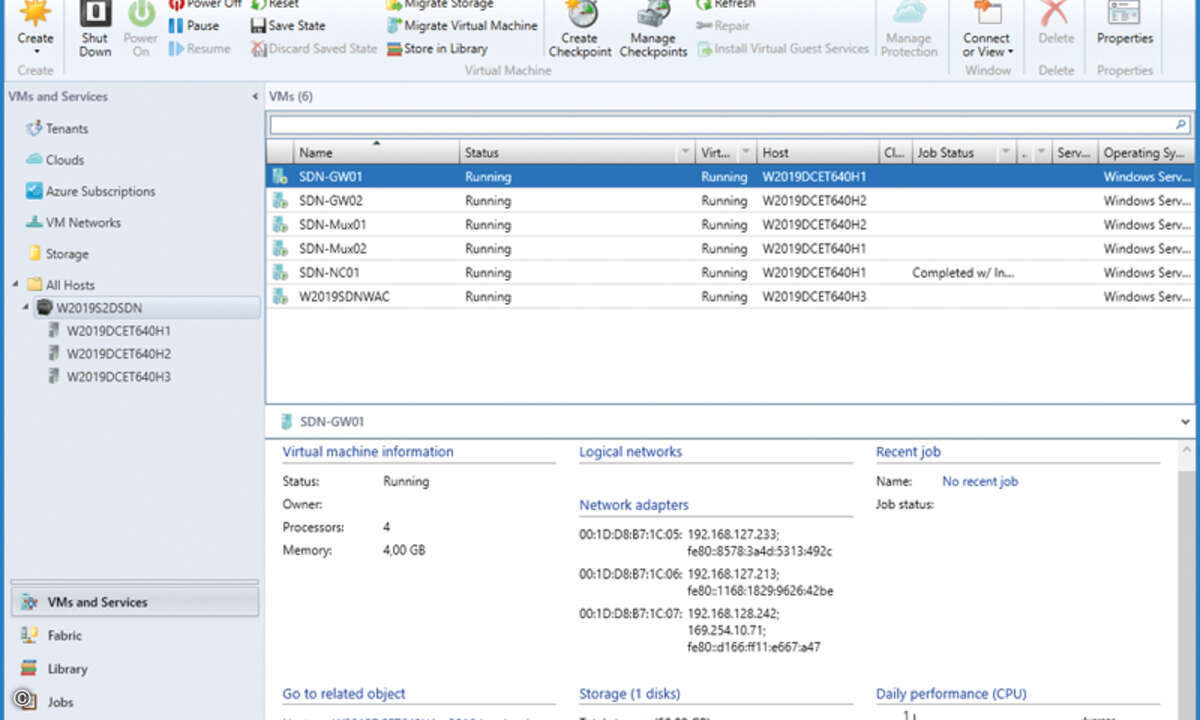This screenshot has width=1200, height=720.
Task: Select Tenants in the navigation tree
Action: coord(67,128)
